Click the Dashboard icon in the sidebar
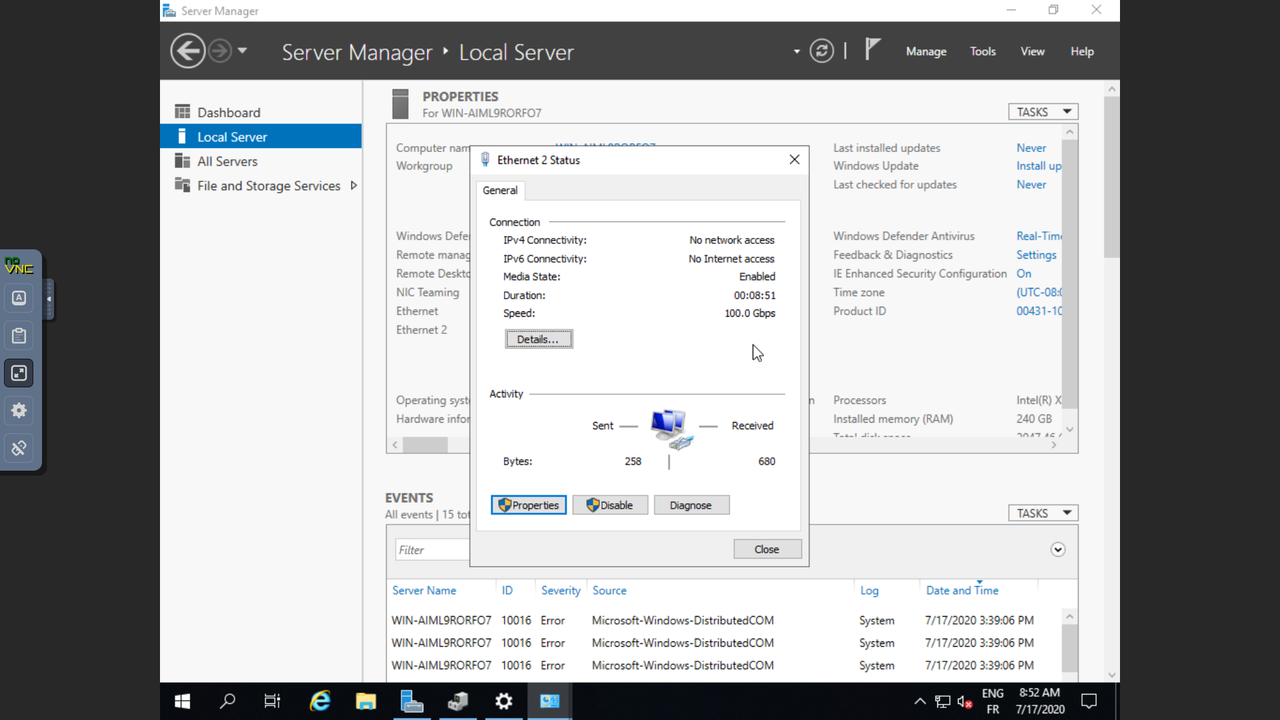The height and width of the screenshot is (720, 1280). 182,112
